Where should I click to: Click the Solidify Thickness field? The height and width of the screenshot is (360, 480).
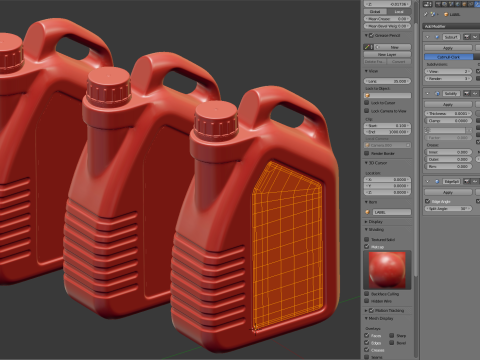[x=448, y=113]
